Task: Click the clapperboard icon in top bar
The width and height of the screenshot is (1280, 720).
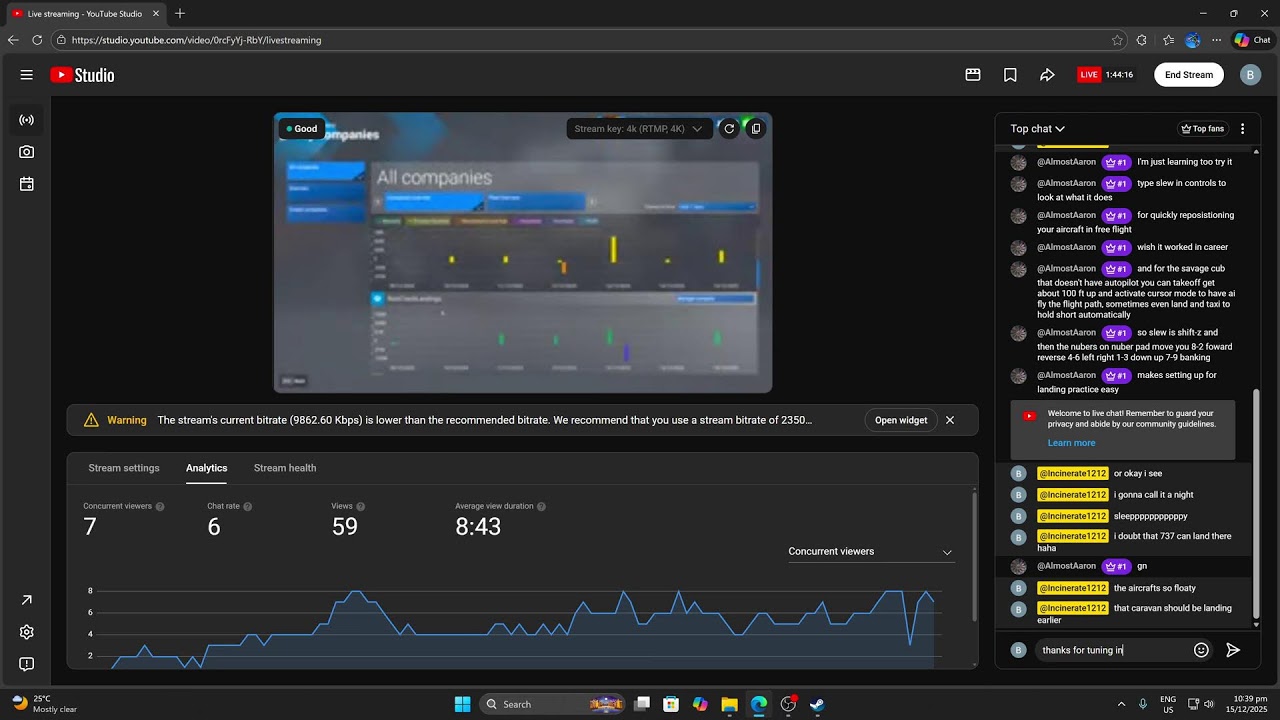Action: tap(972, 75)
